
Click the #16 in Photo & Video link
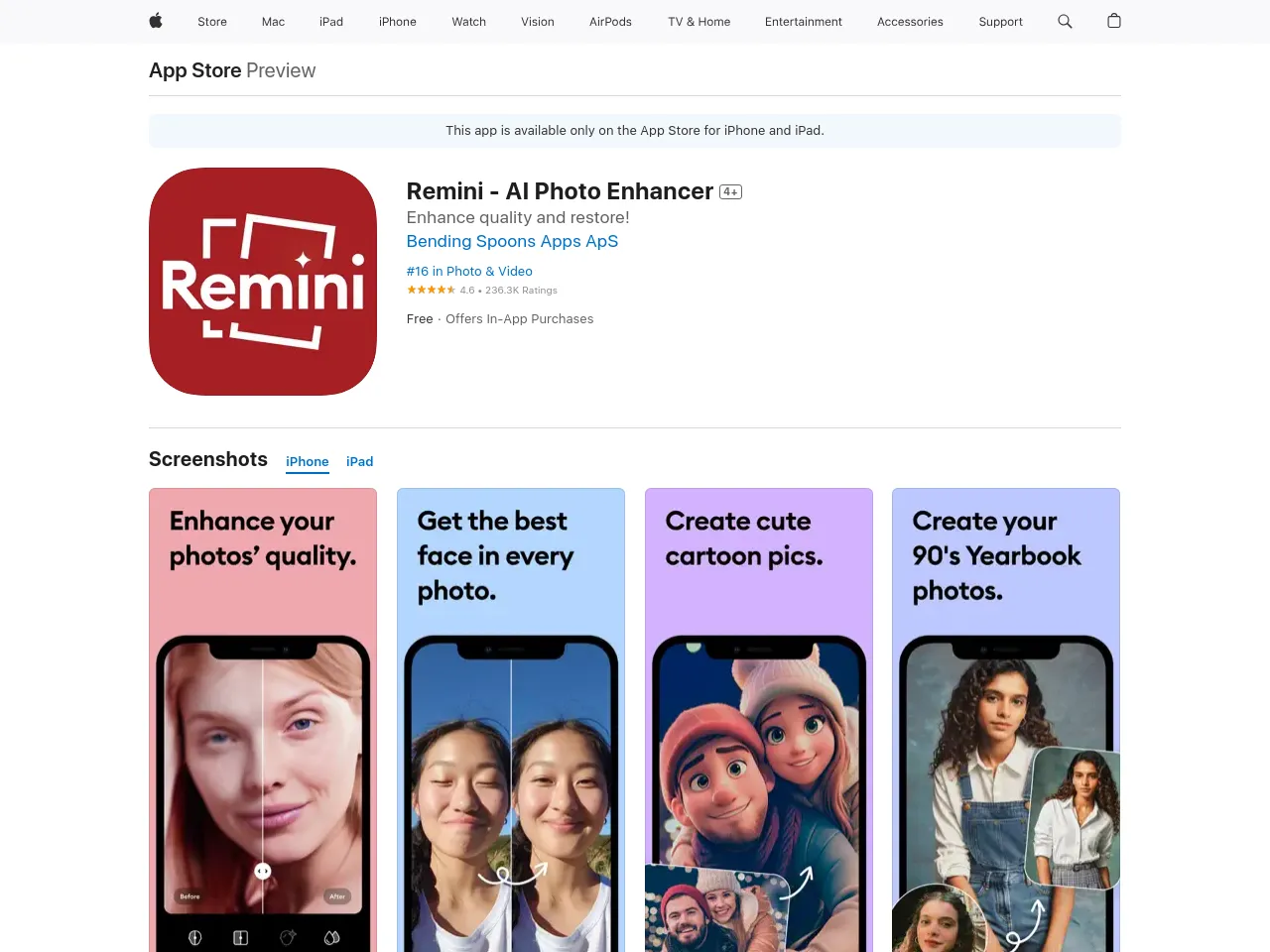(469, 271)
